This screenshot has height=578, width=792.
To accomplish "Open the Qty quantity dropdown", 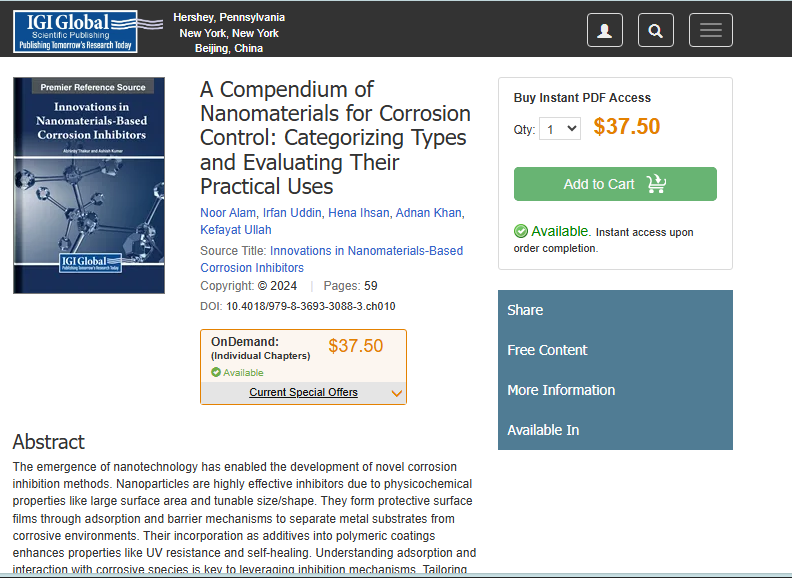I will (560, 128).
